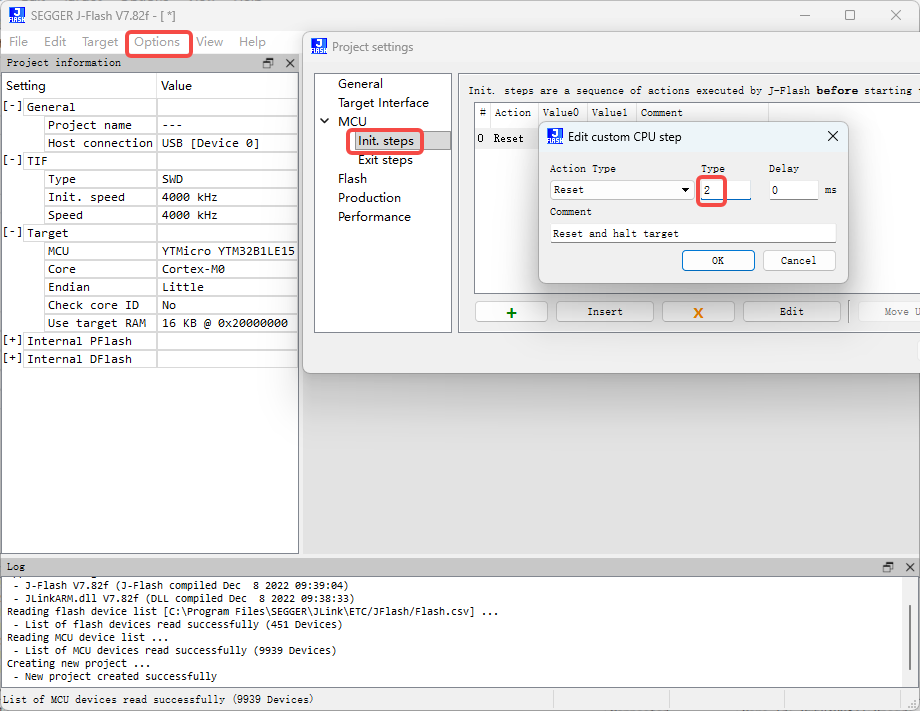Click the 'YTMicro YTM32B1LE15' MCU value
This screenshot has width=920, height=711.
click(x=228, y=251)
